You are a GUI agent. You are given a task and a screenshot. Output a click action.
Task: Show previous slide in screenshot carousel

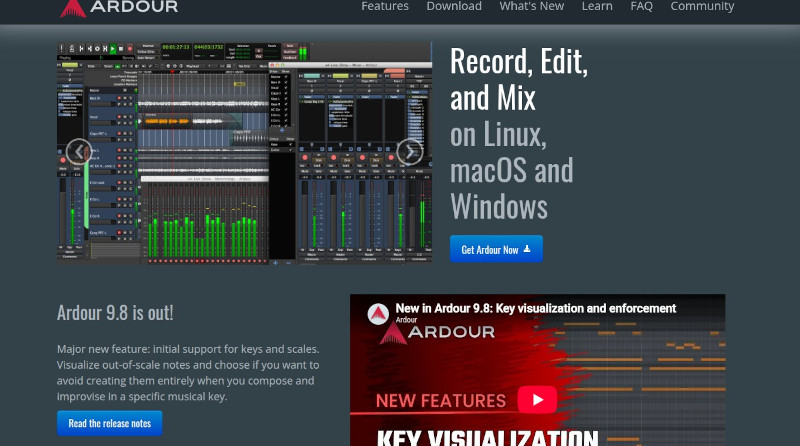pyautogui.click(x=79, y=152)
